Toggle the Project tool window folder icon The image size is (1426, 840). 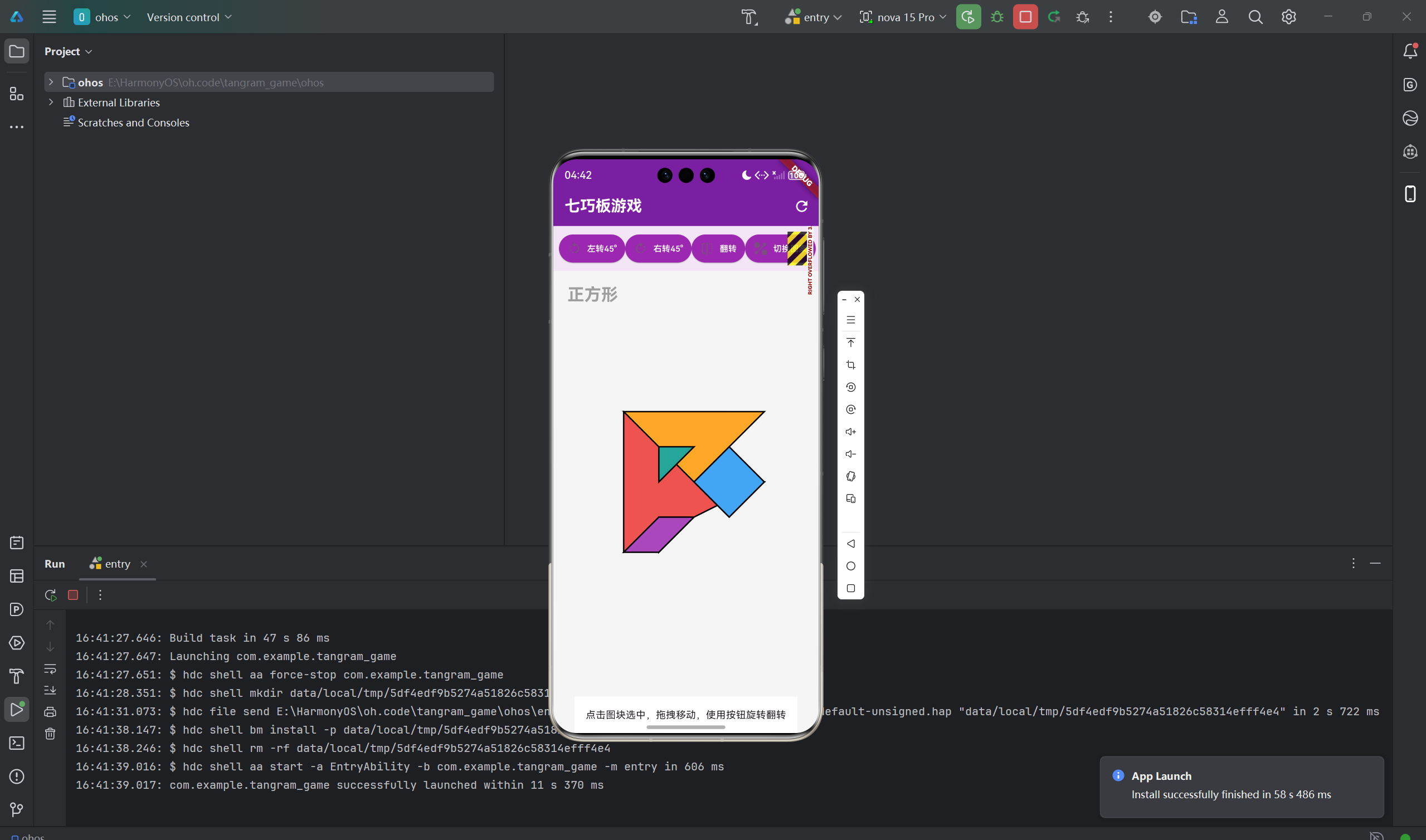coord(17,51)
